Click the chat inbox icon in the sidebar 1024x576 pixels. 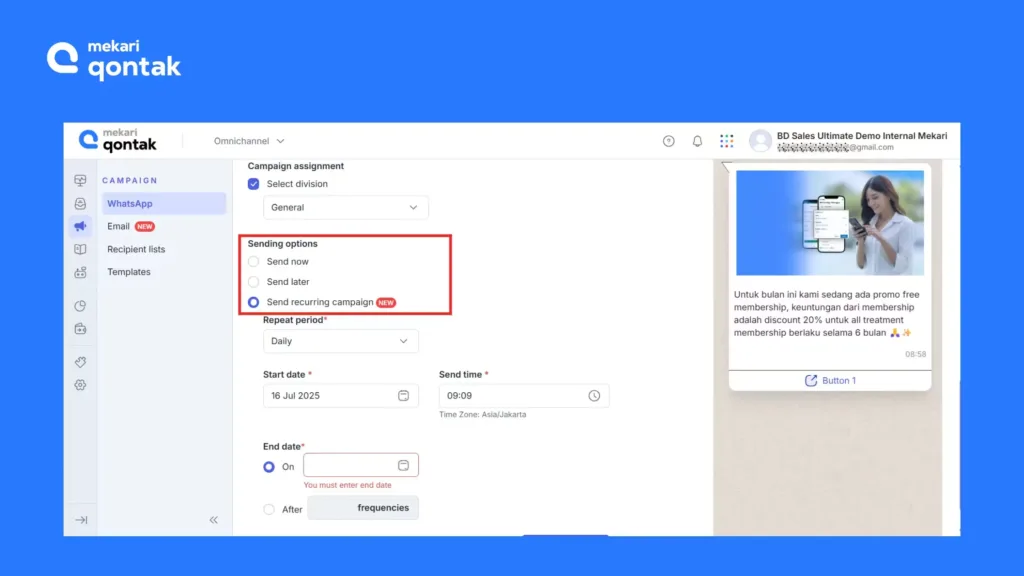80,203
